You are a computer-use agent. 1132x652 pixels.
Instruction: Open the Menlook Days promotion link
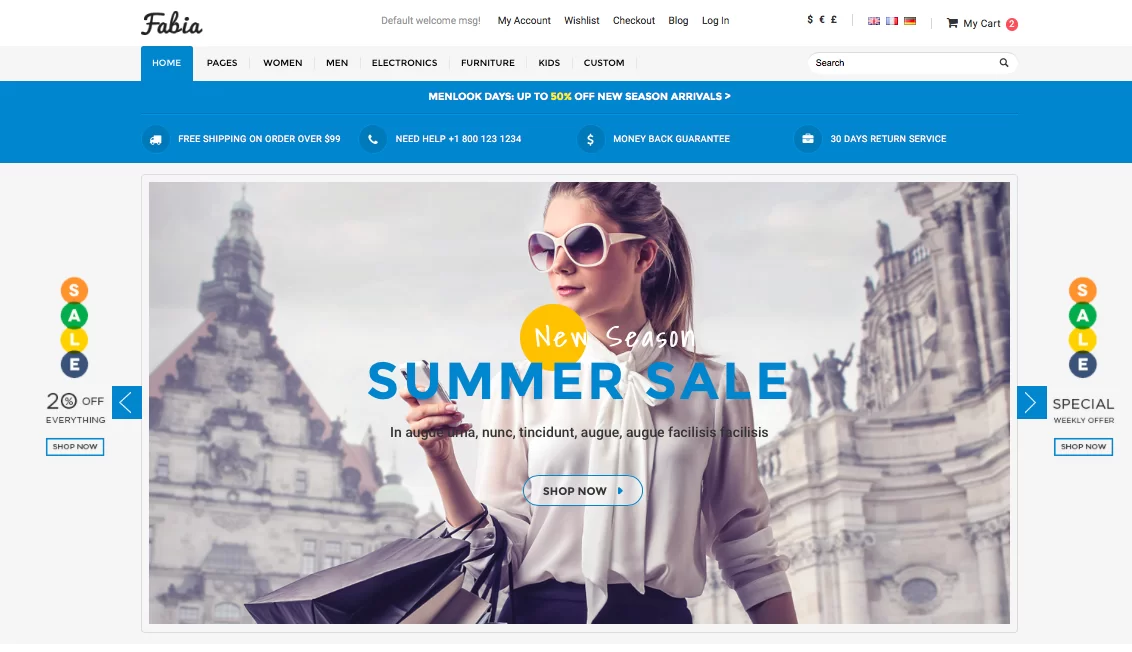(579, 96)
